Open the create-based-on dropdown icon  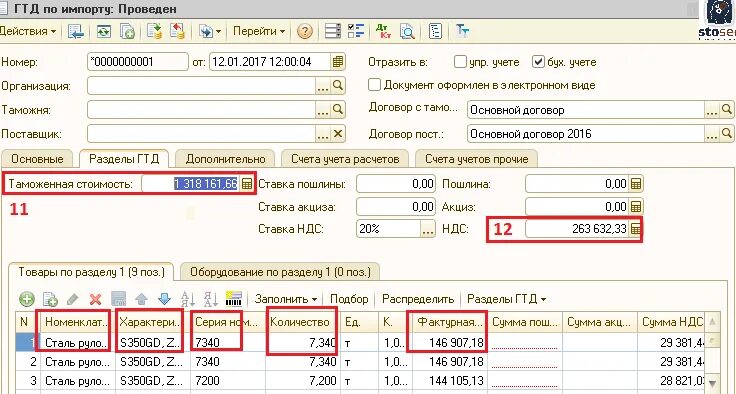click(x=209, y=31)
